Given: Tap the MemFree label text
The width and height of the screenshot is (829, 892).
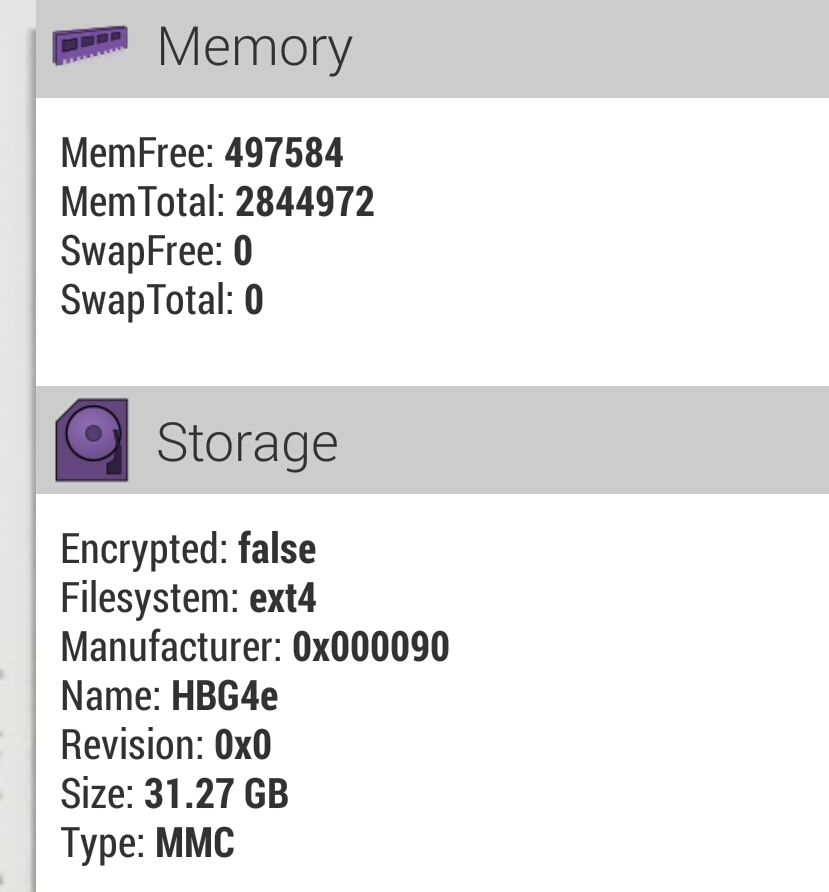Looking at the screenshot, I should tap(138, 154).
